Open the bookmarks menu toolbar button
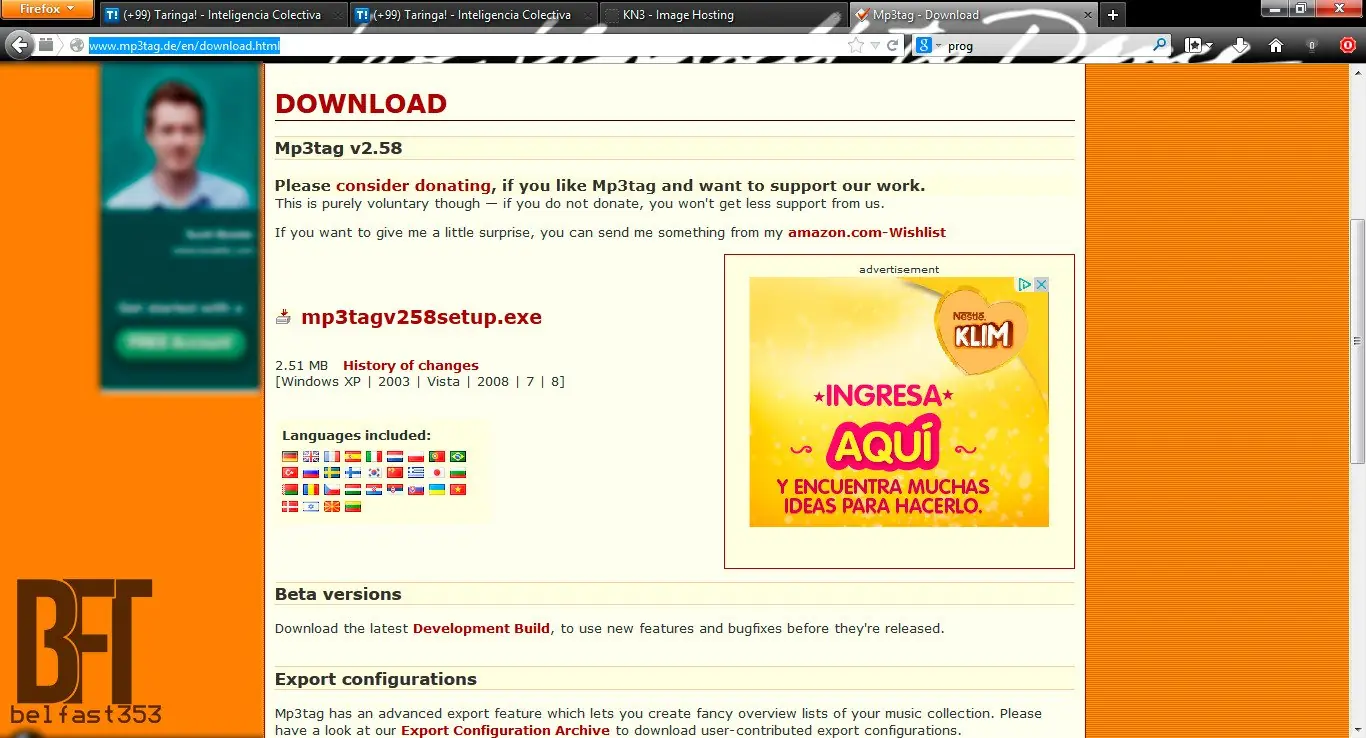Image resolution: width=1366 pixels, height=738 pixels. [1192, 45]
